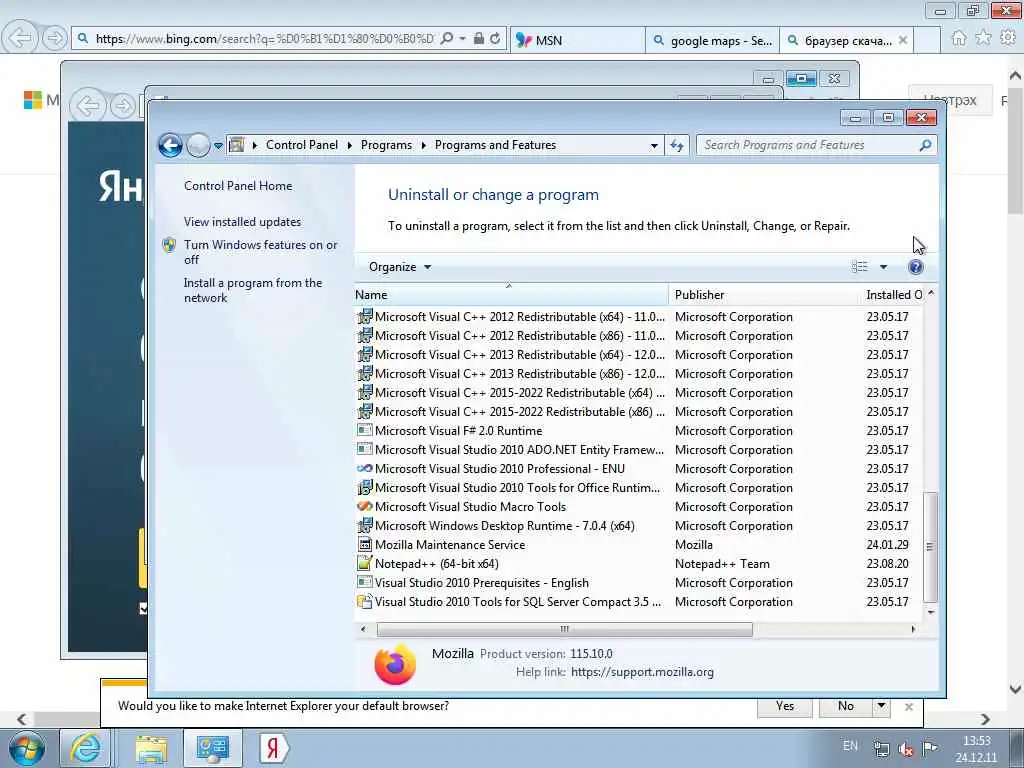
Task: Click the blue Help icon
Action: [x=916, y=266]
